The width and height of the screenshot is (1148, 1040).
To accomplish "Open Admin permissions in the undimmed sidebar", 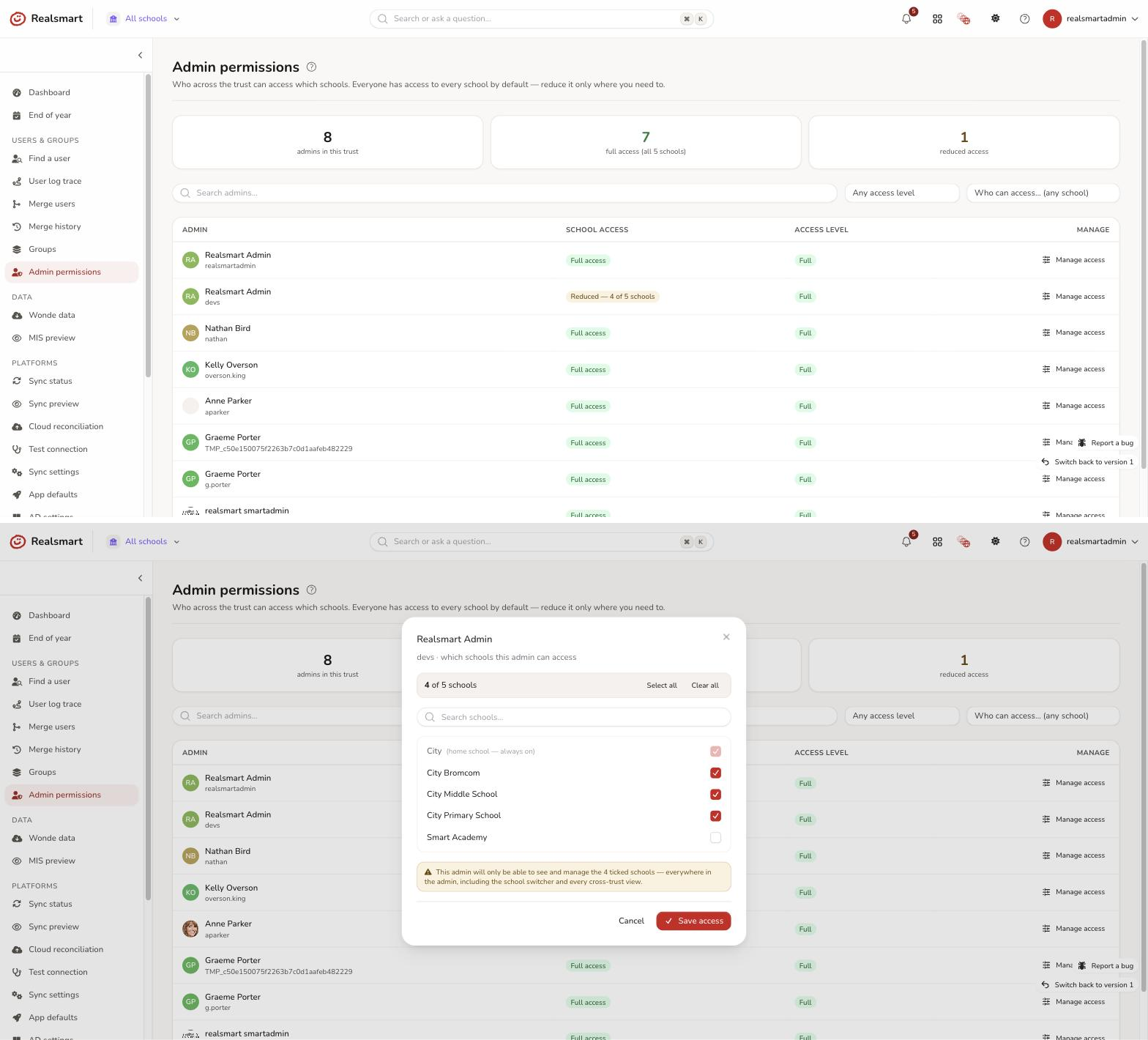I will point(72,272).
